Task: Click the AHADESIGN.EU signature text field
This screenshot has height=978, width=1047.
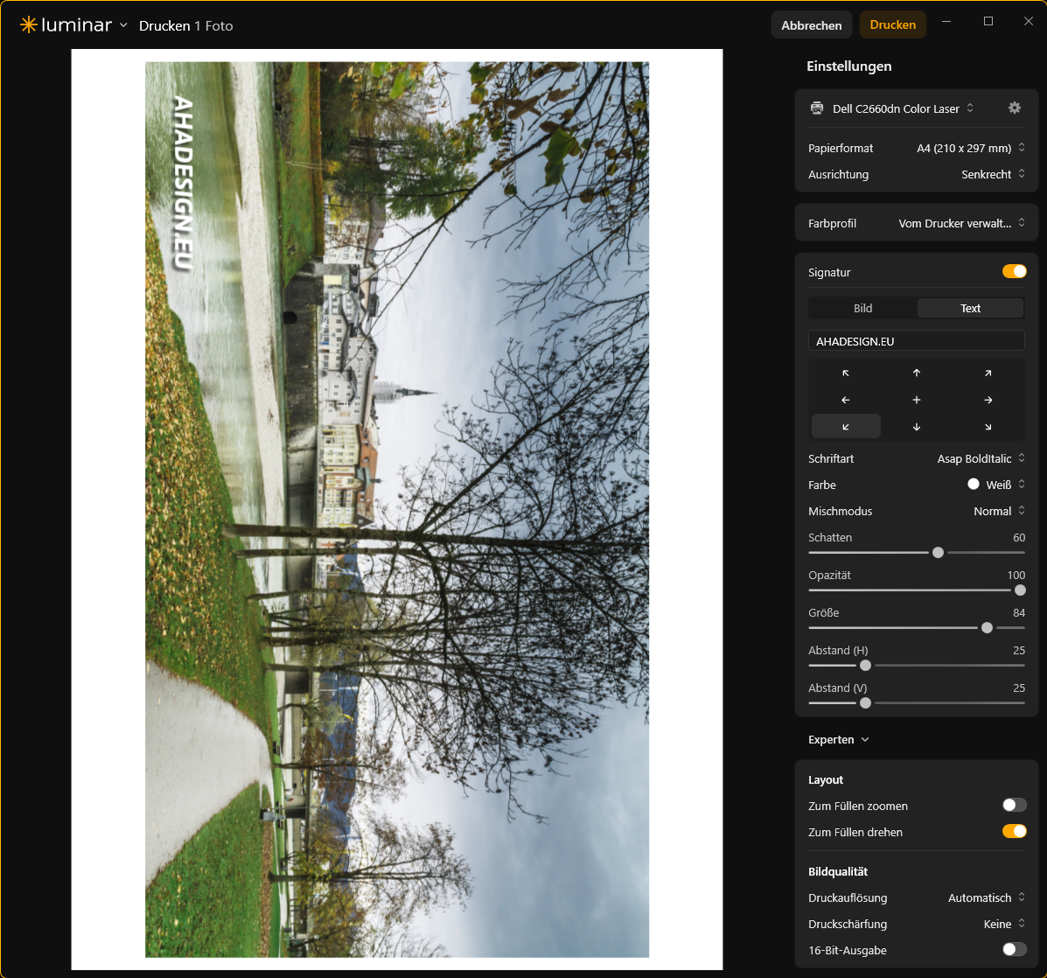Action: [x=916, y=341]
